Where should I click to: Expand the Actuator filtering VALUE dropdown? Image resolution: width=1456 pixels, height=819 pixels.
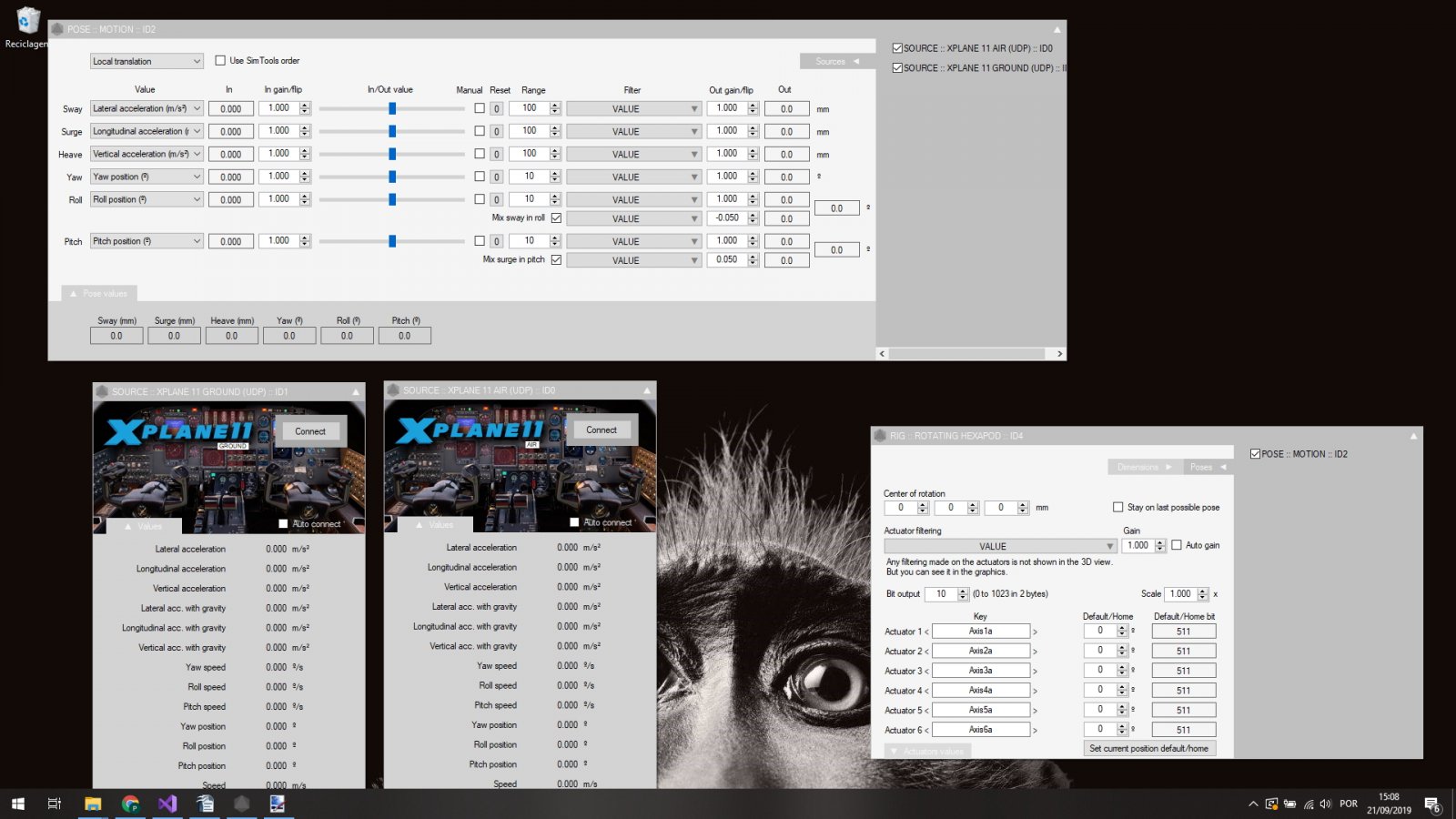click(x=999, y=546)
